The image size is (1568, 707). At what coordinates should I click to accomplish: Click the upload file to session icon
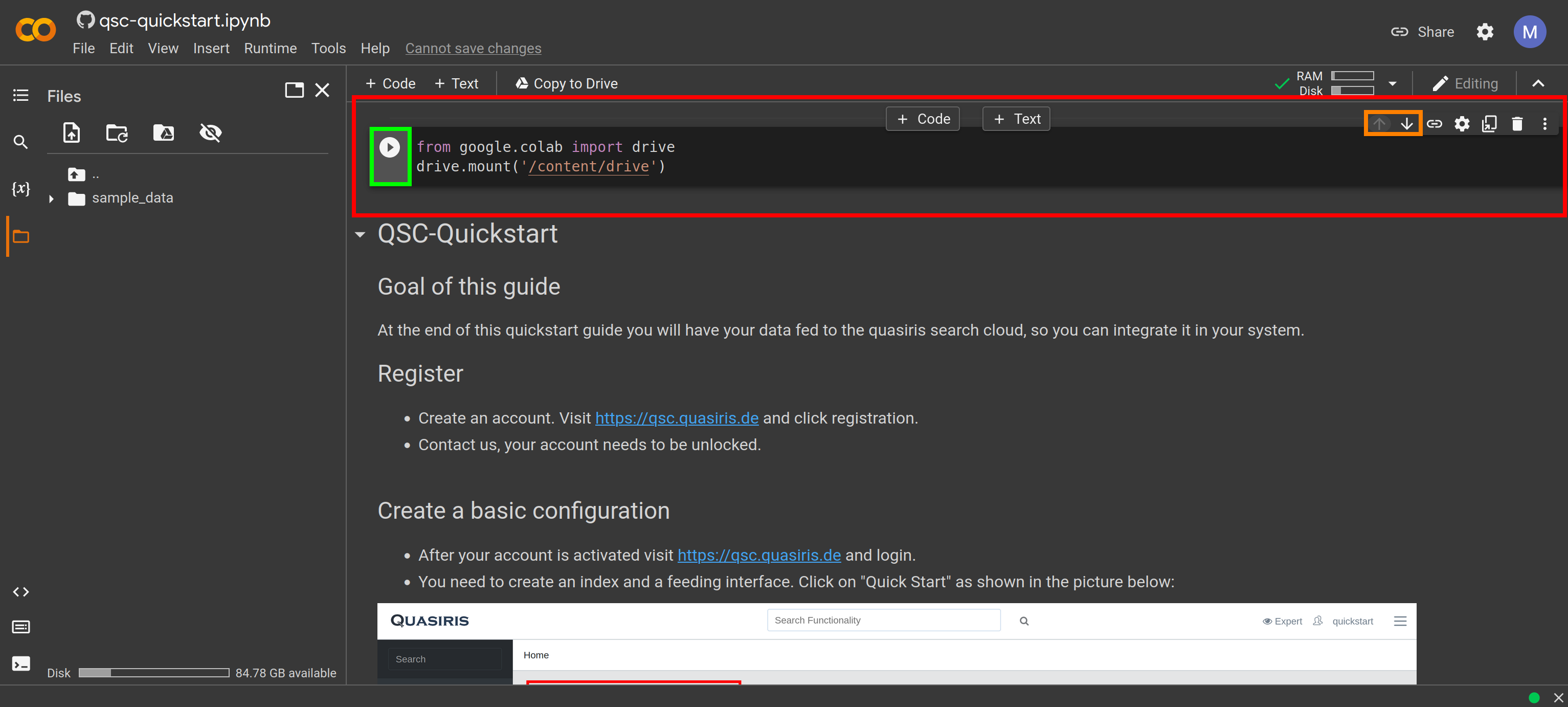(72, 132)
